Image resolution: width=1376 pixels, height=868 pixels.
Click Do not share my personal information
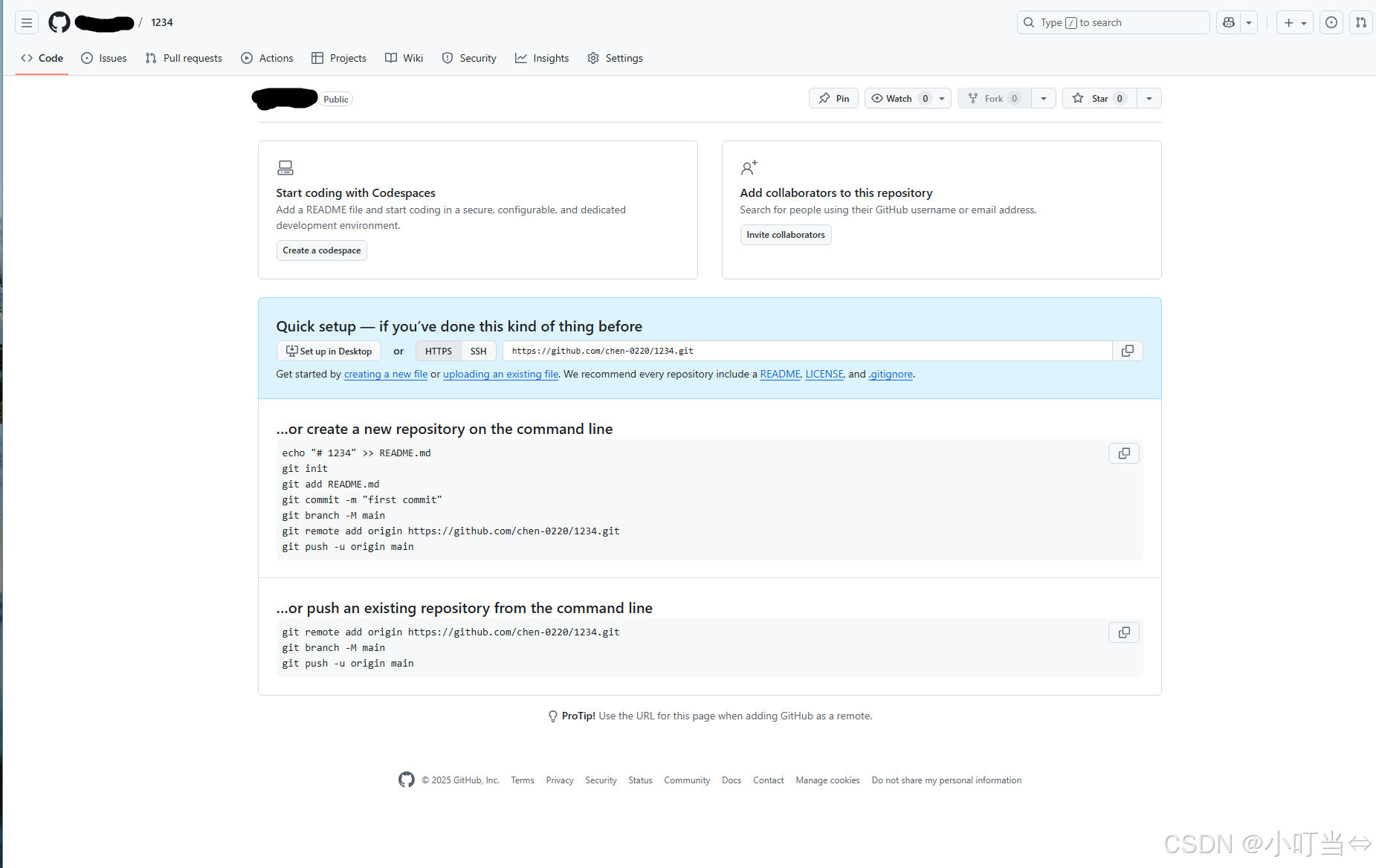click(x=946, y=780)
